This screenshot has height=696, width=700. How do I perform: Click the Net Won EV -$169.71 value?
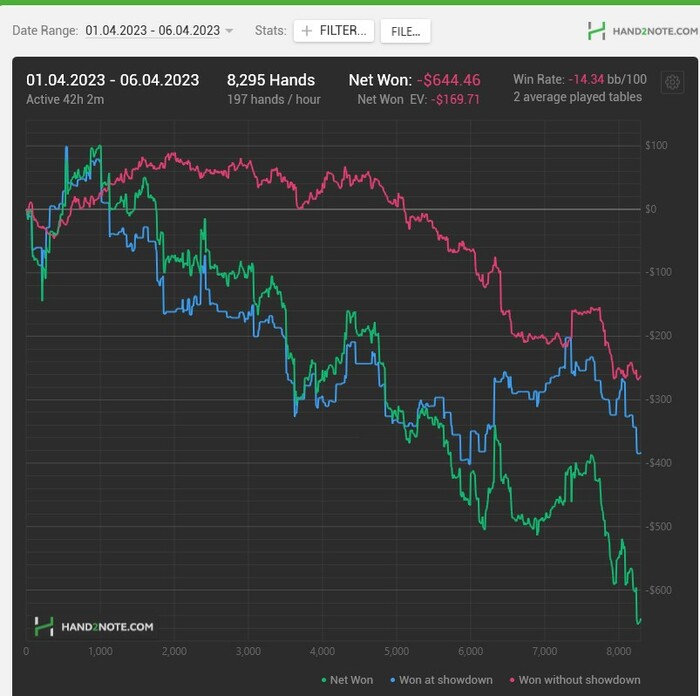click(455, 100)
